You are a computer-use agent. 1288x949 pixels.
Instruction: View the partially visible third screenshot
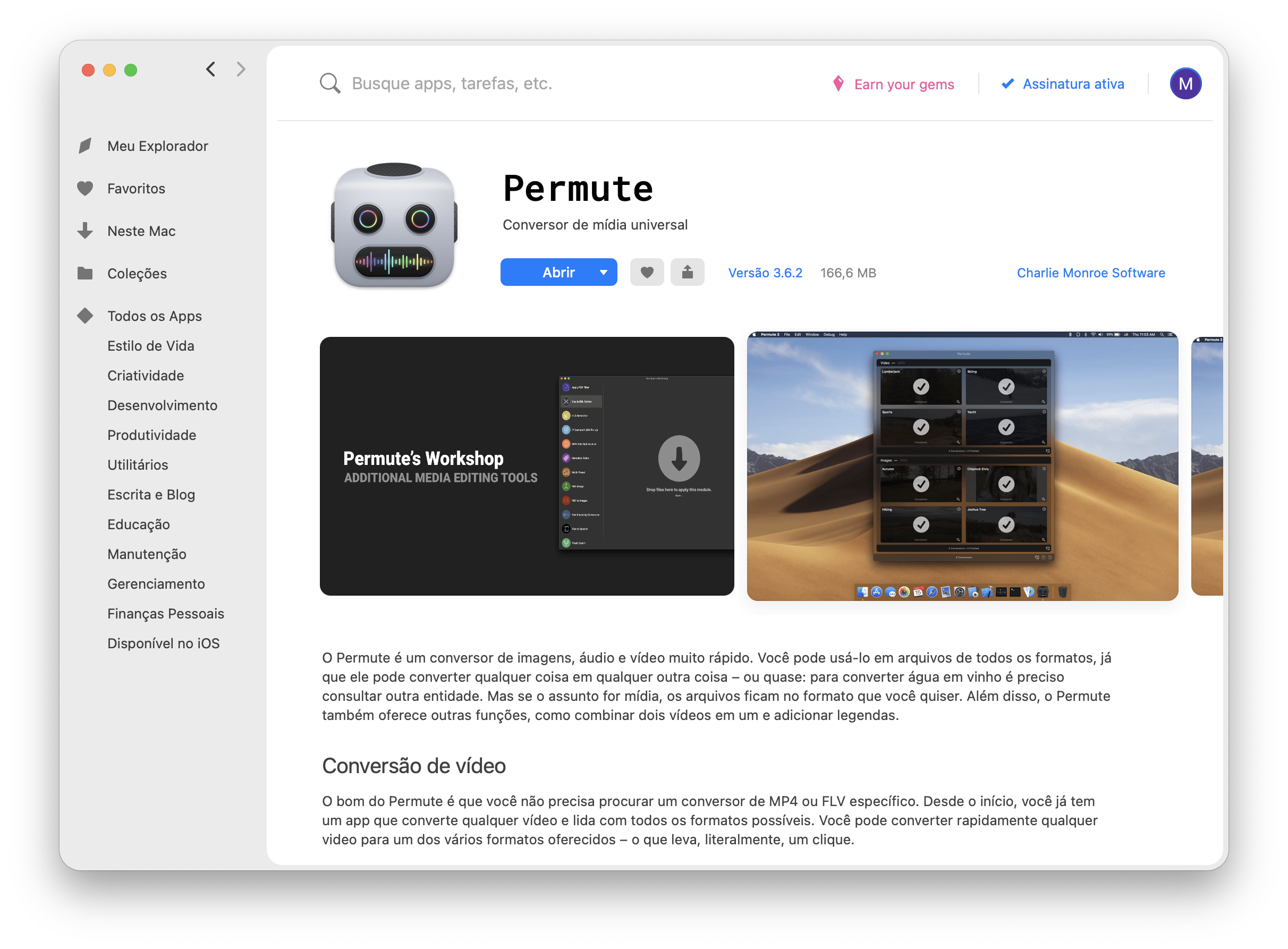pos(1207,467)
